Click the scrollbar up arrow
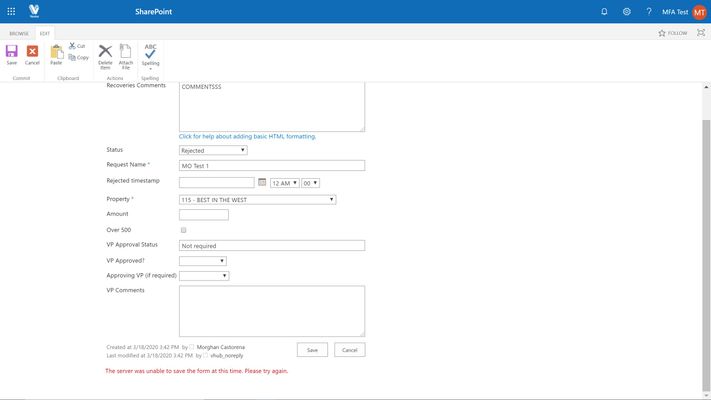This screenshot has height=400, width=711. (706, 87)
